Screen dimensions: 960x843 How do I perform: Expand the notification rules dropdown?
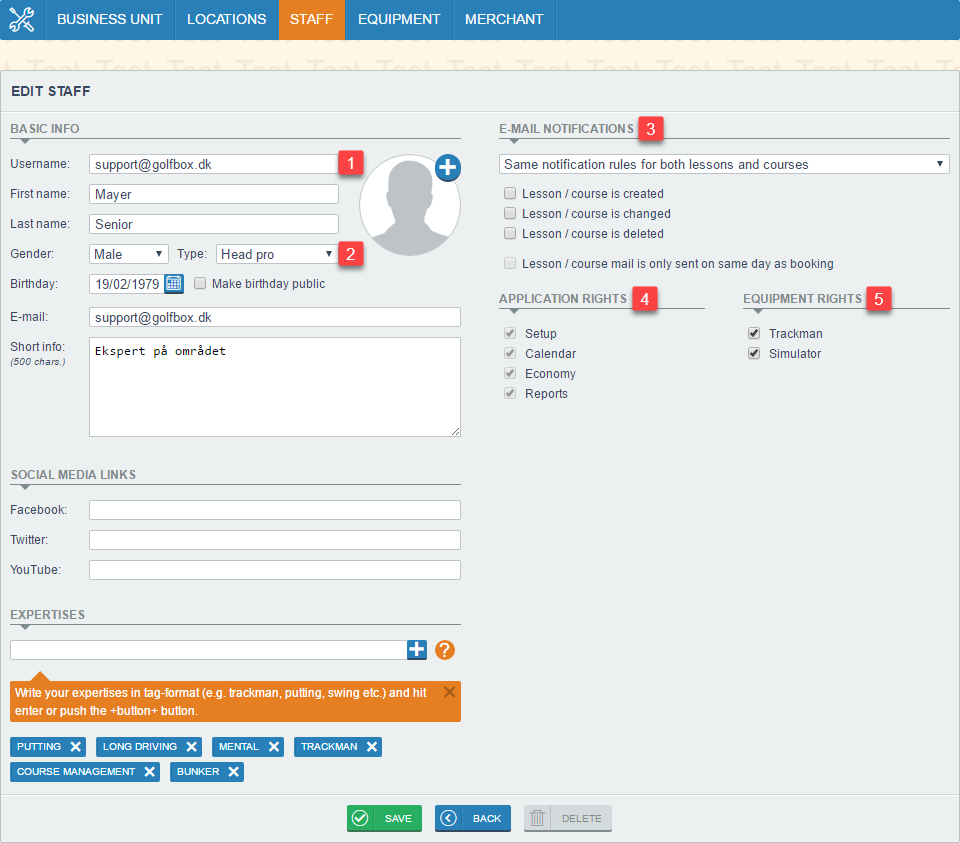(724, 164)
